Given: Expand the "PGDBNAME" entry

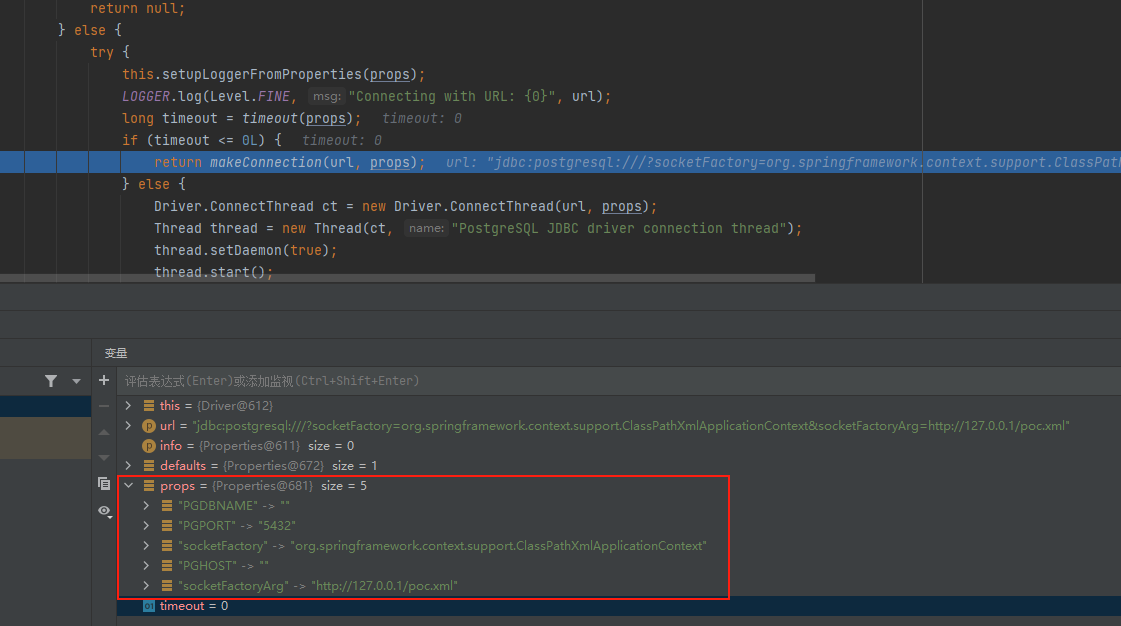Looking at the screenshot, I should 147,505.
